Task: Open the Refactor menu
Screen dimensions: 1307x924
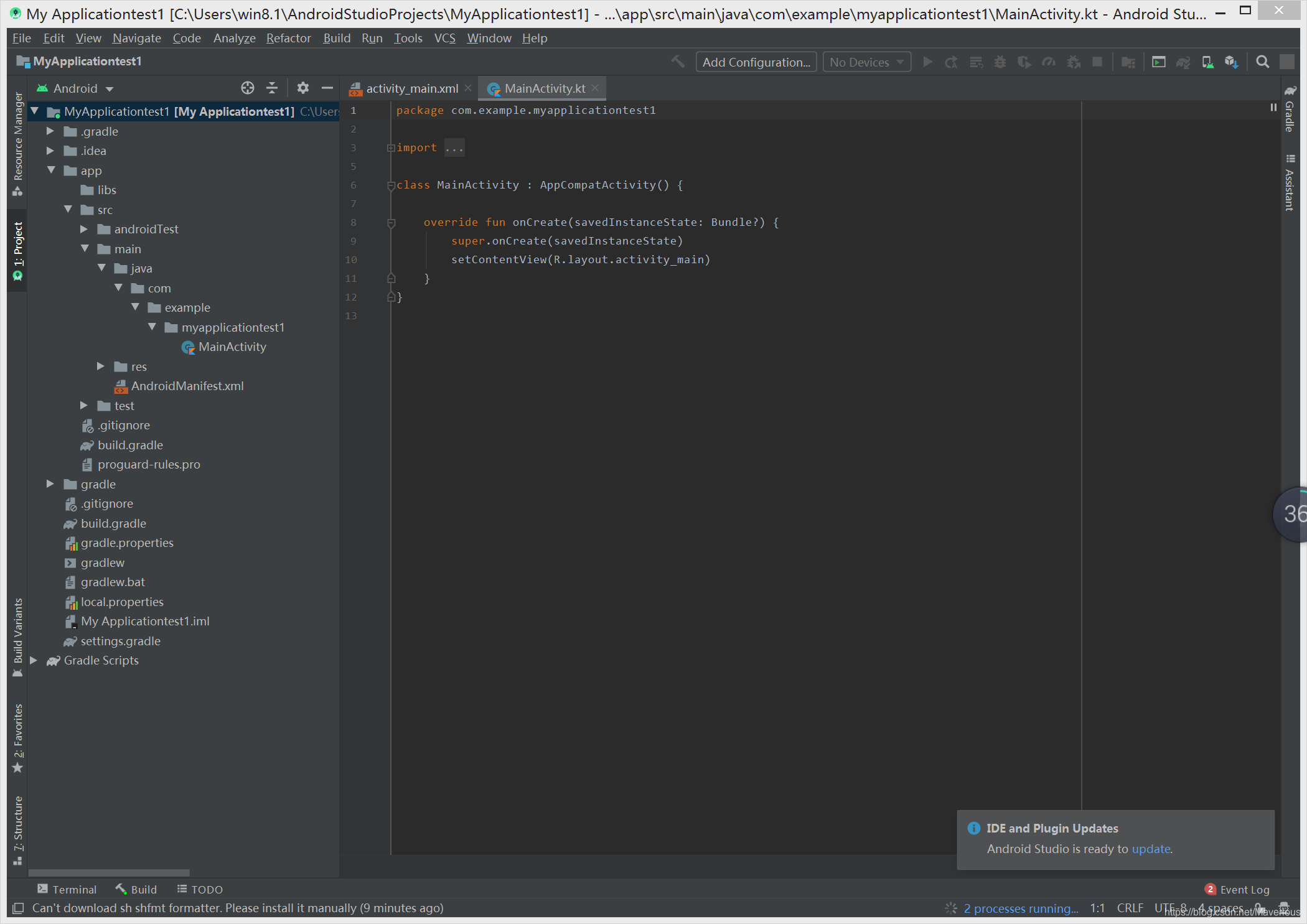Action: 288,38
